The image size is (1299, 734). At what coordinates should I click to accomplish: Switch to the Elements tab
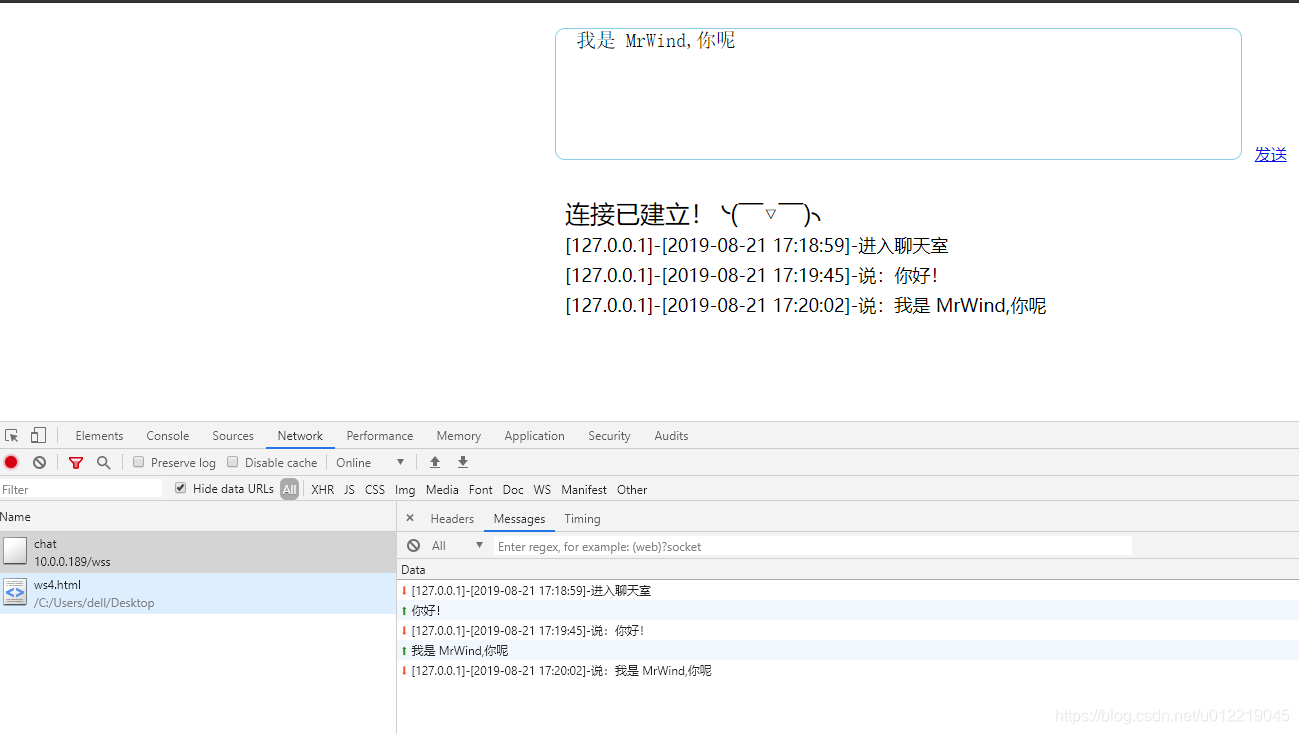coord(99,436)
